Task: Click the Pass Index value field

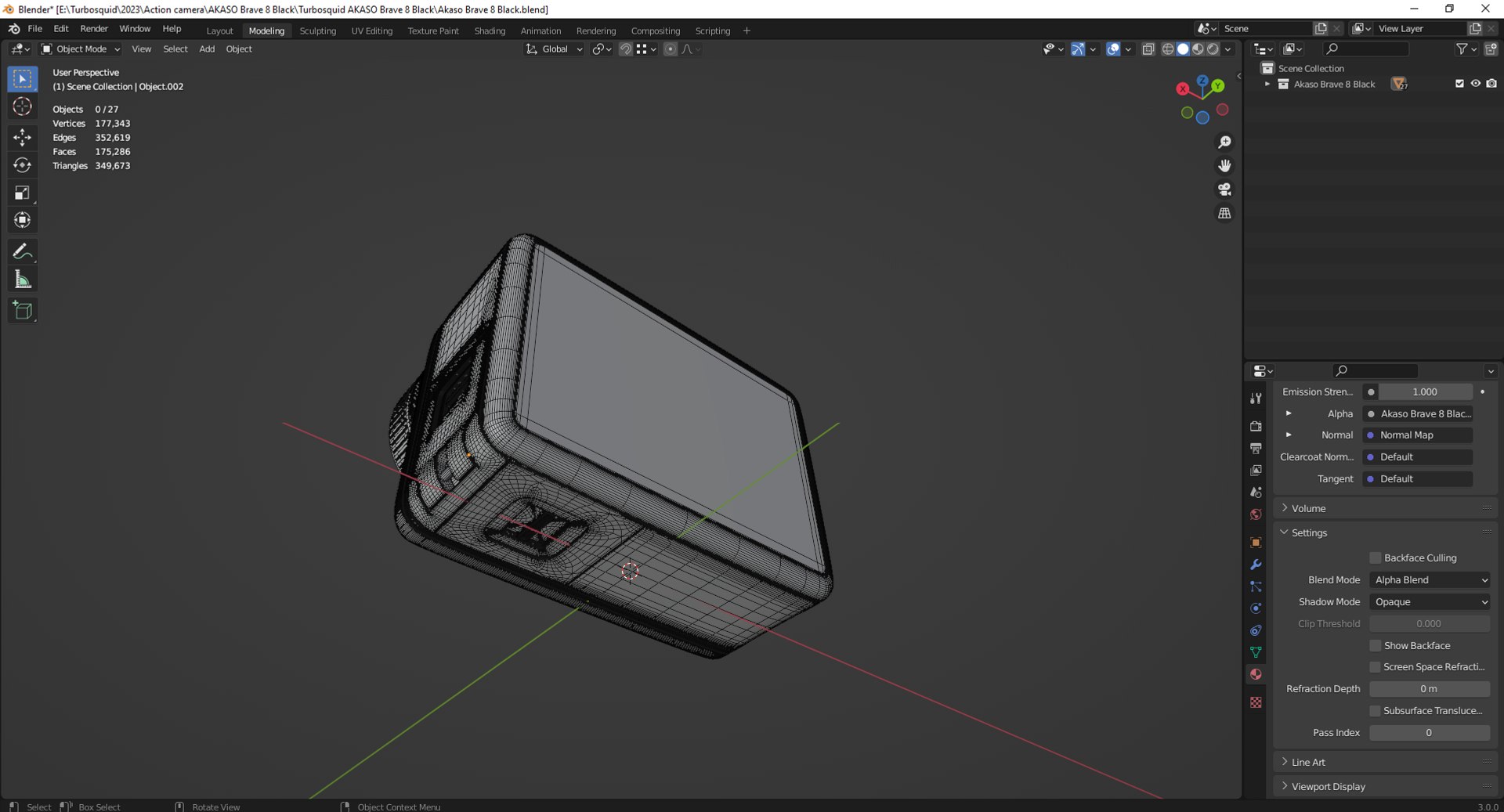Action: tap(1430, 732)
